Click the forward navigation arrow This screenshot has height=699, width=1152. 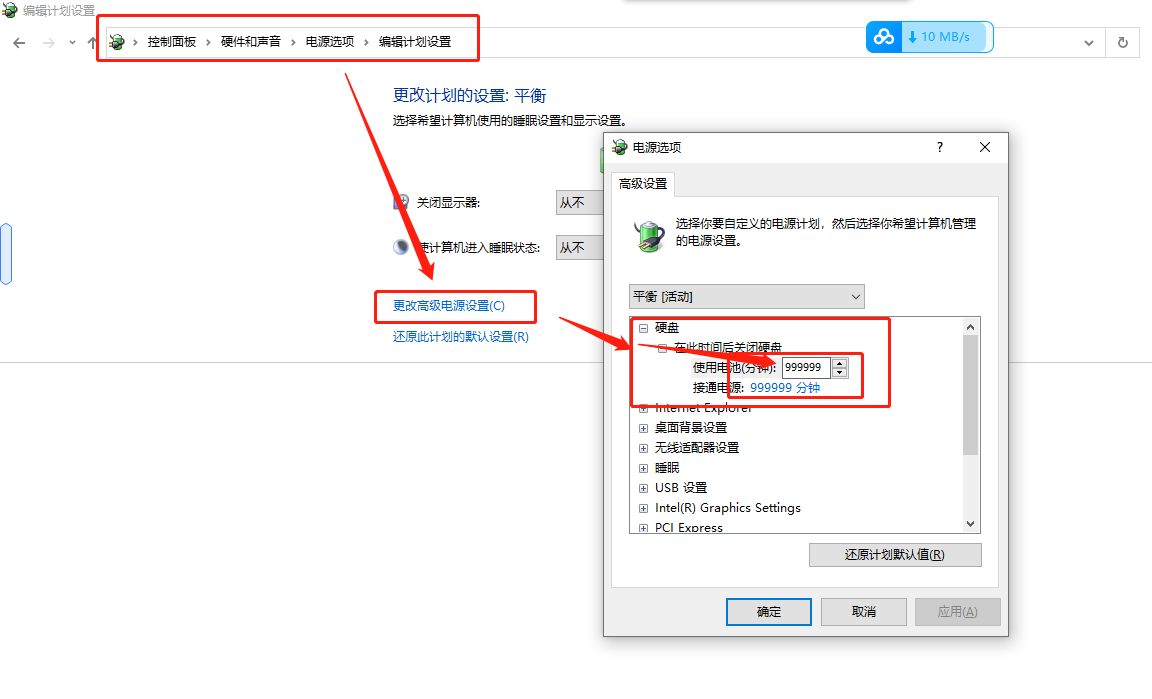[48, 43]
